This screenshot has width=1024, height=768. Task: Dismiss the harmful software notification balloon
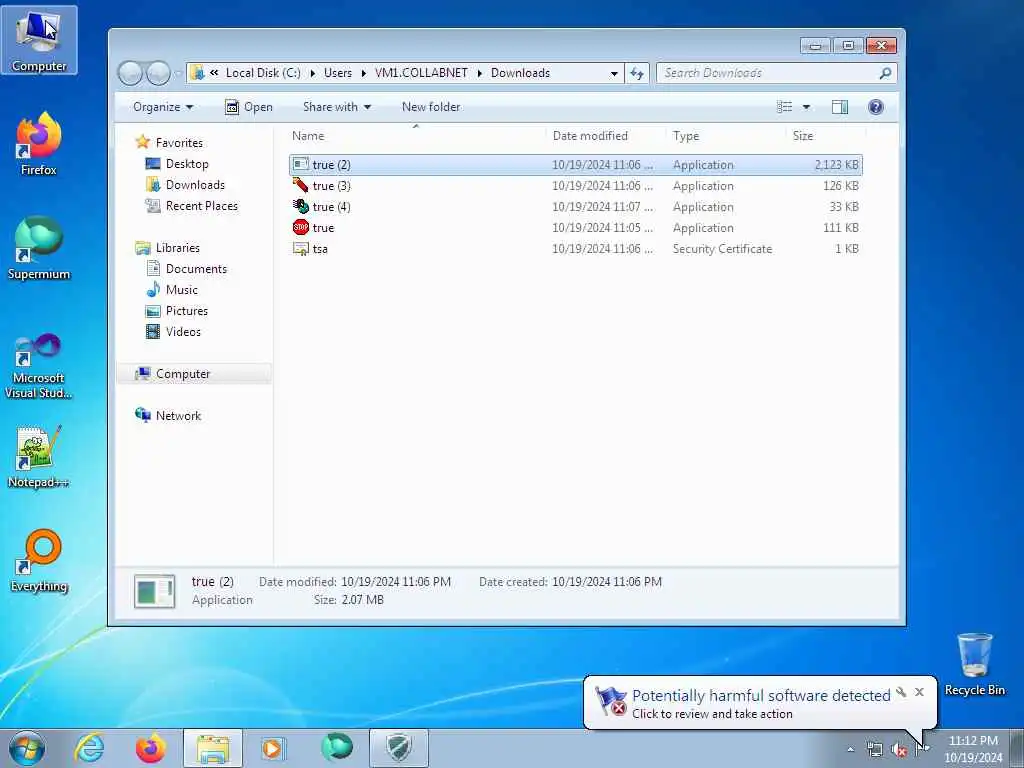click(920, 692)
